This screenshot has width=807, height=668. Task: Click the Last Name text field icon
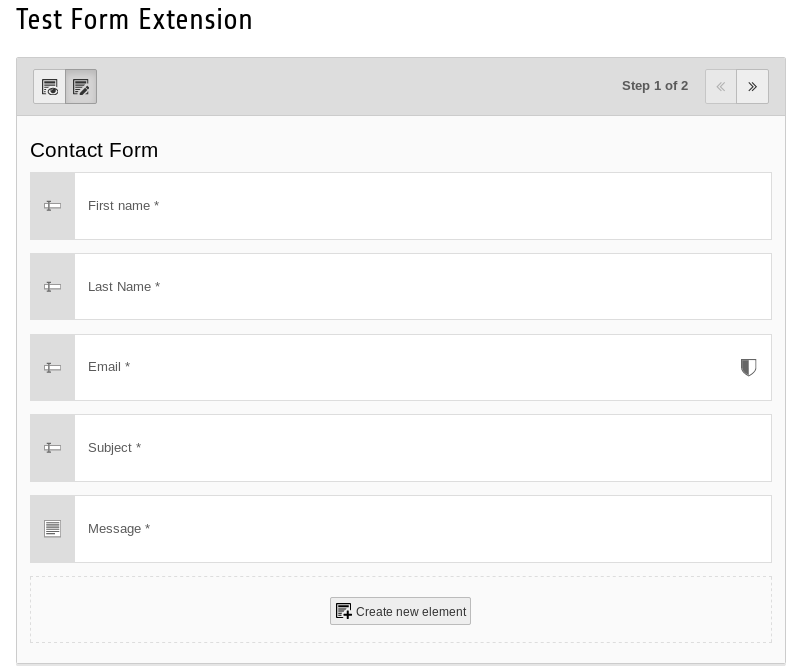coord(53,287)
